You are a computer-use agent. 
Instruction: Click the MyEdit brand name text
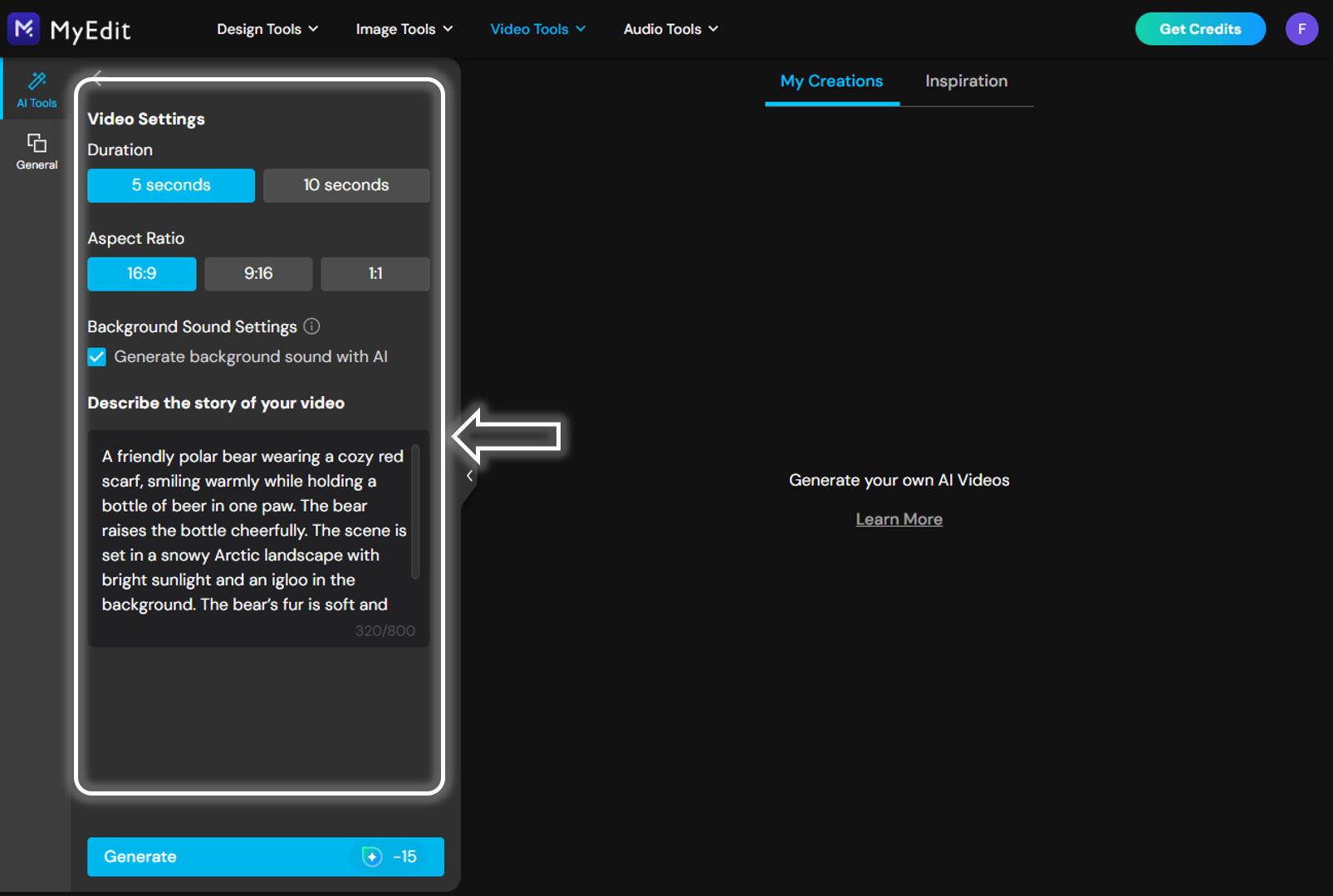[91, 31]
